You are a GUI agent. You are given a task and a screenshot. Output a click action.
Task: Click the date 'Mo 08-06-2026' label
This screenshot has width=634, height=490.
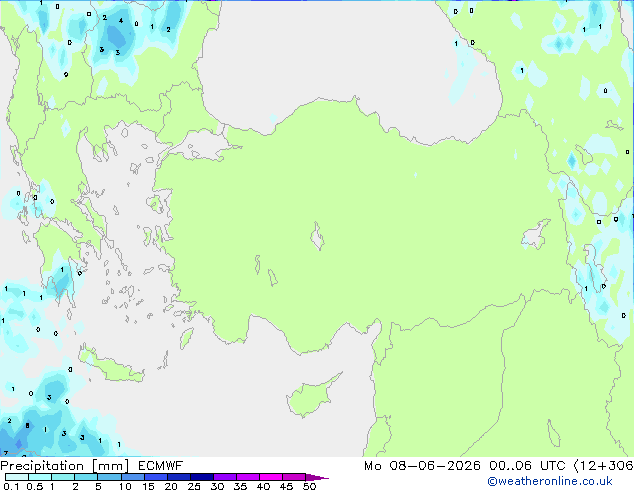click(x=422, y=466)
